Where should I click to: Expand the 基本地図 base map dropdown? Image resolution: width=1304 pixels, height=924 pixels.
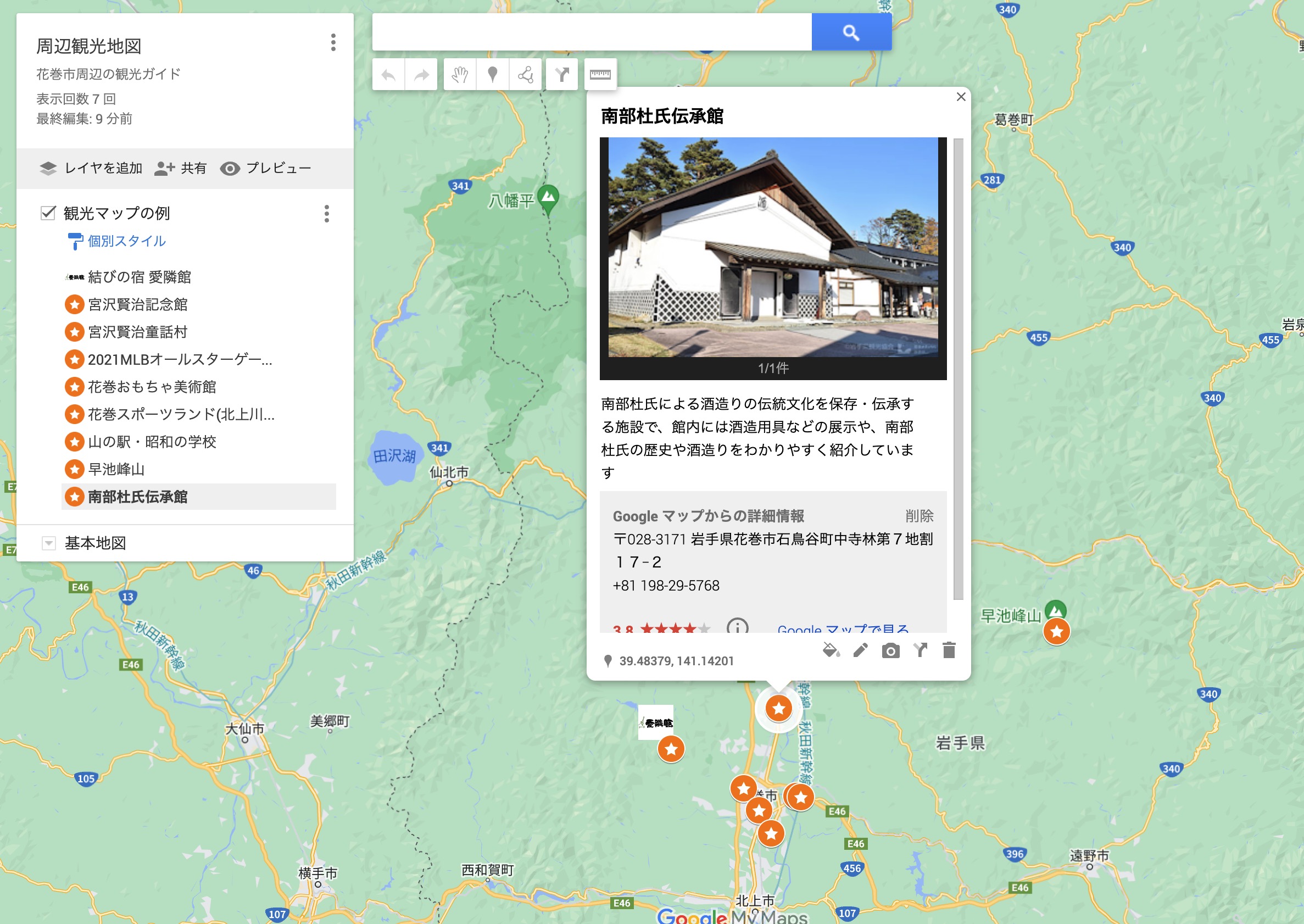pos(49,543)
